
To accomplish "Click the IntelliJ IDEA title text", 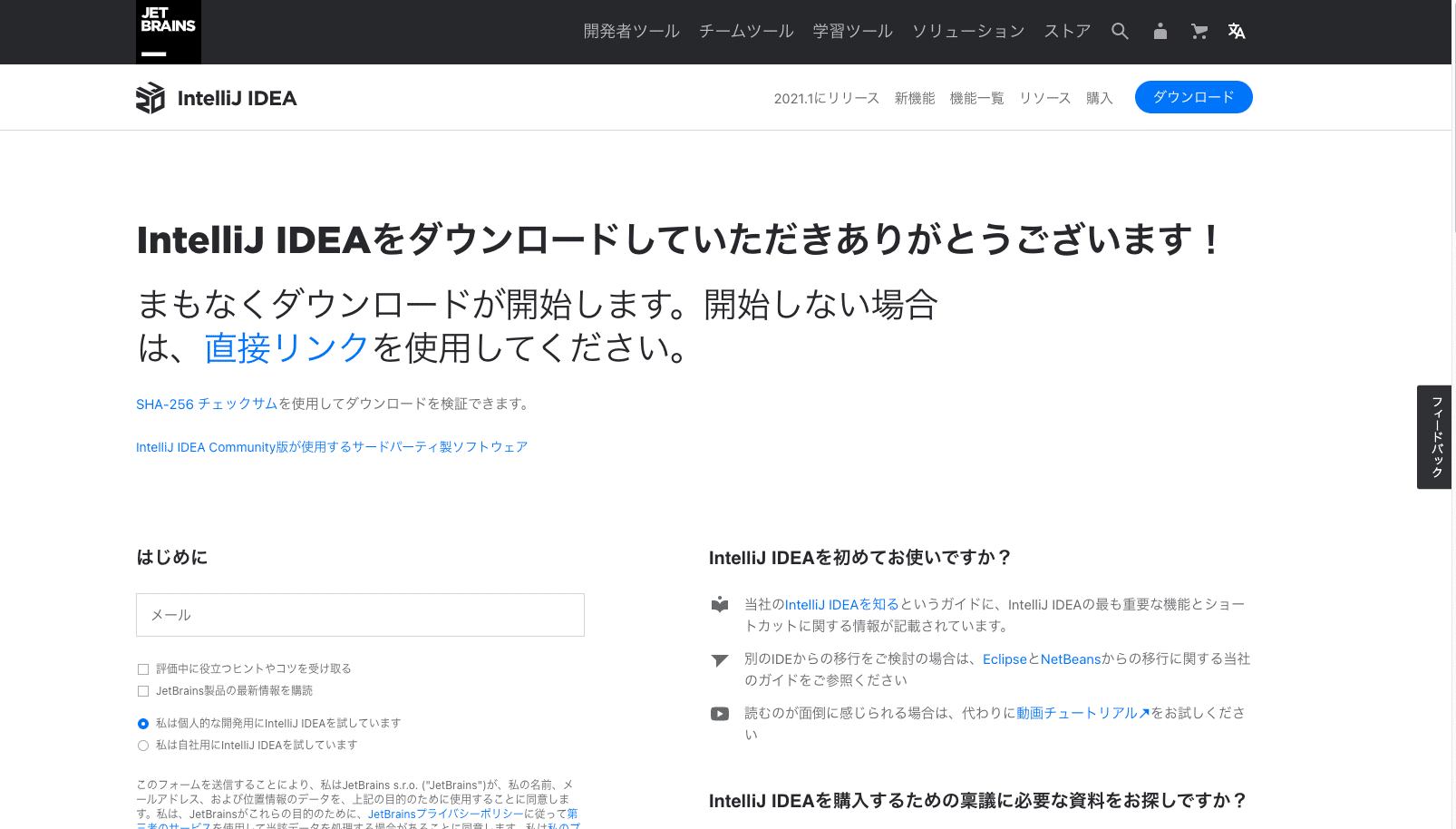I will coord(238,98).
